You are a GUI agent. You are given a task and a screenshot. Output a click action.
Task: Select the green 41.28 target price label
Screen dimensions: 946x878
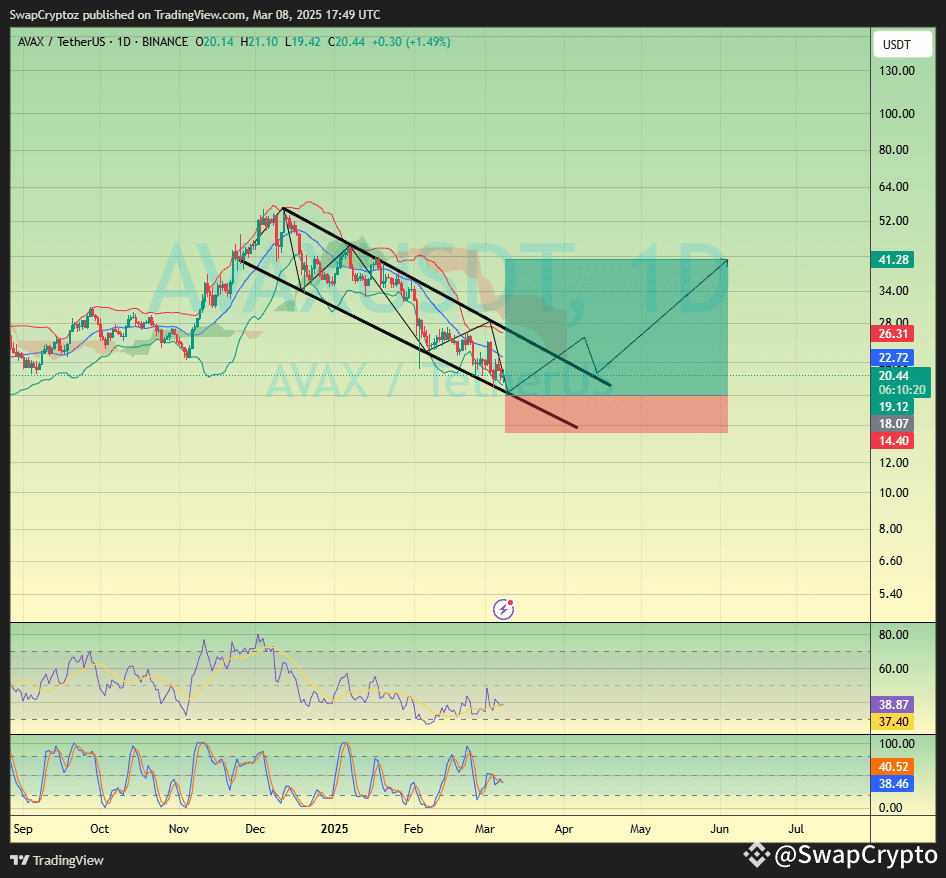[x=892, y=259]
